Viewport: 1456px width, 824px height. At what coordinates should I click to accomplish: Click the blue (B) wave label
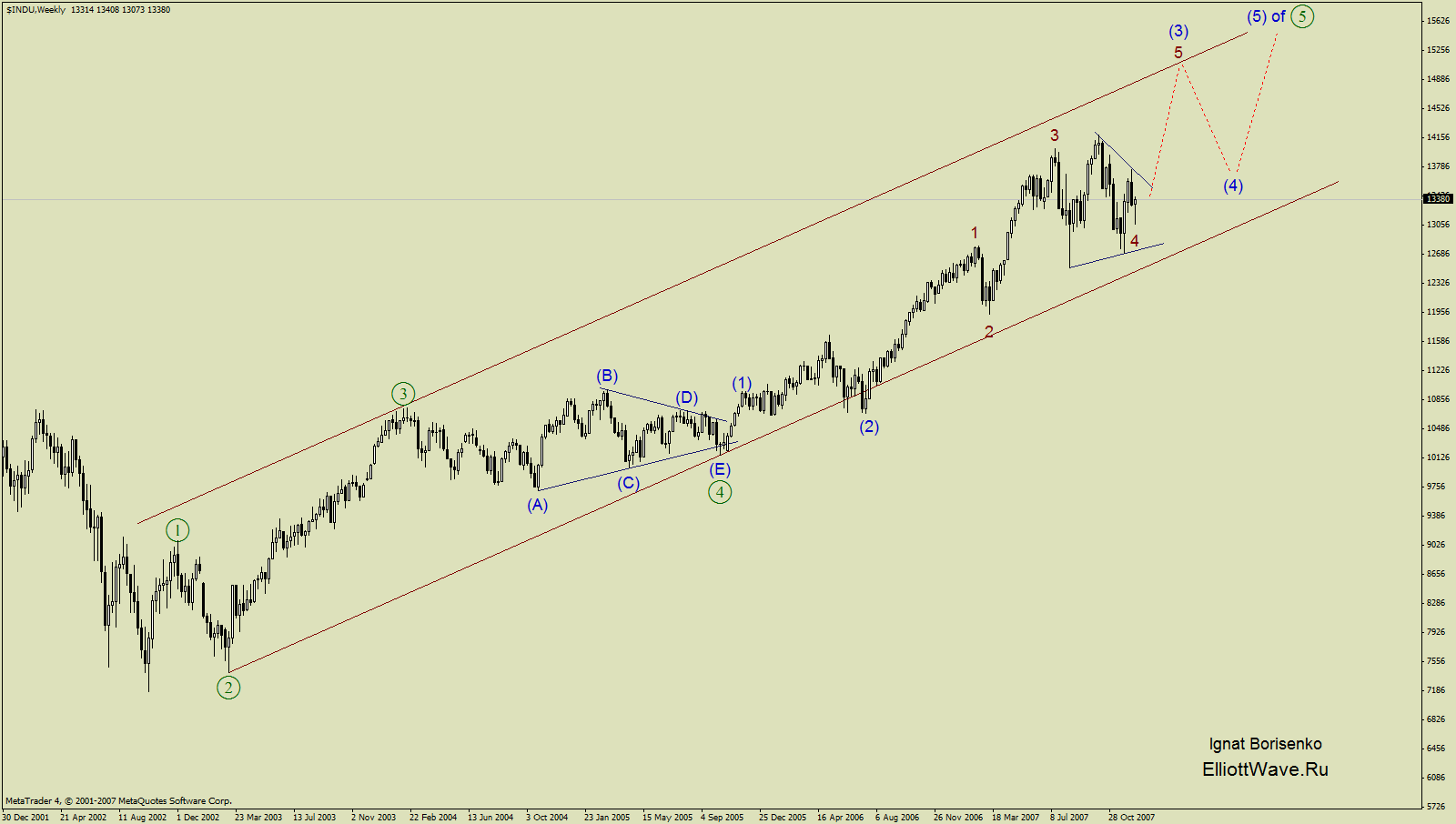pyautogui.click(x=607, y=376)
